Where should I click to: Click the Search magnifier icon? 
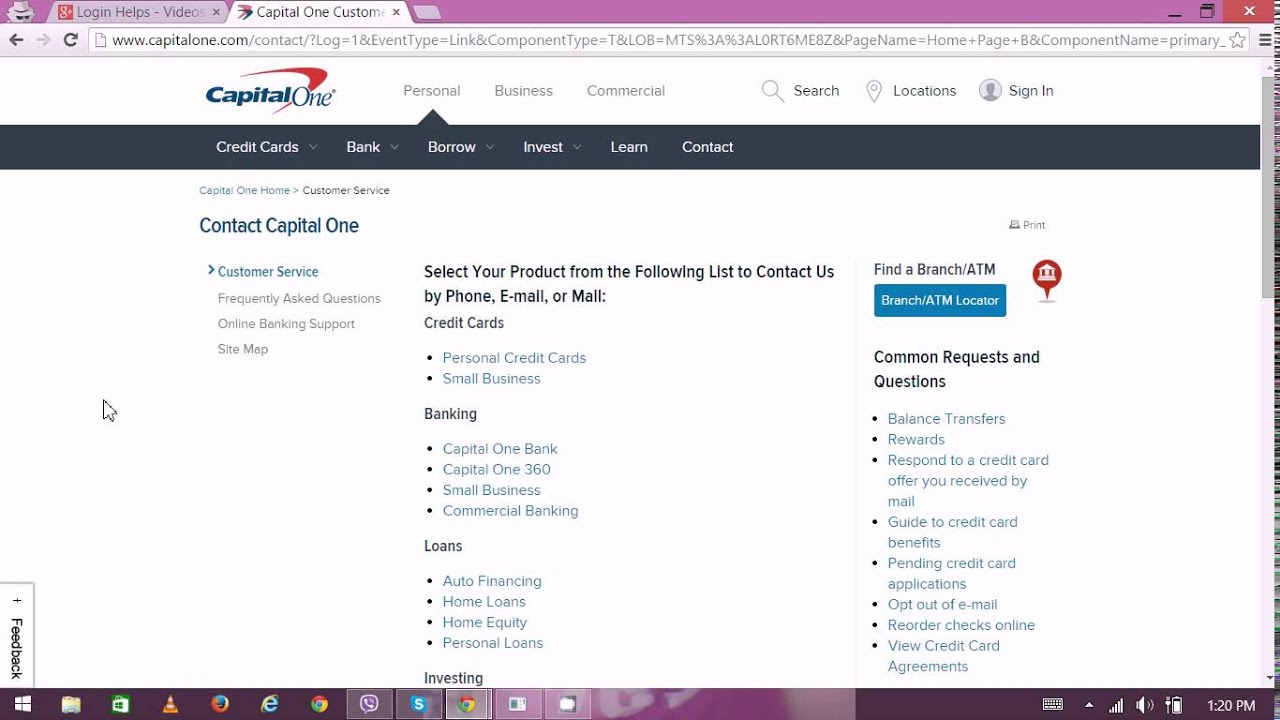(x=772, y=91)
